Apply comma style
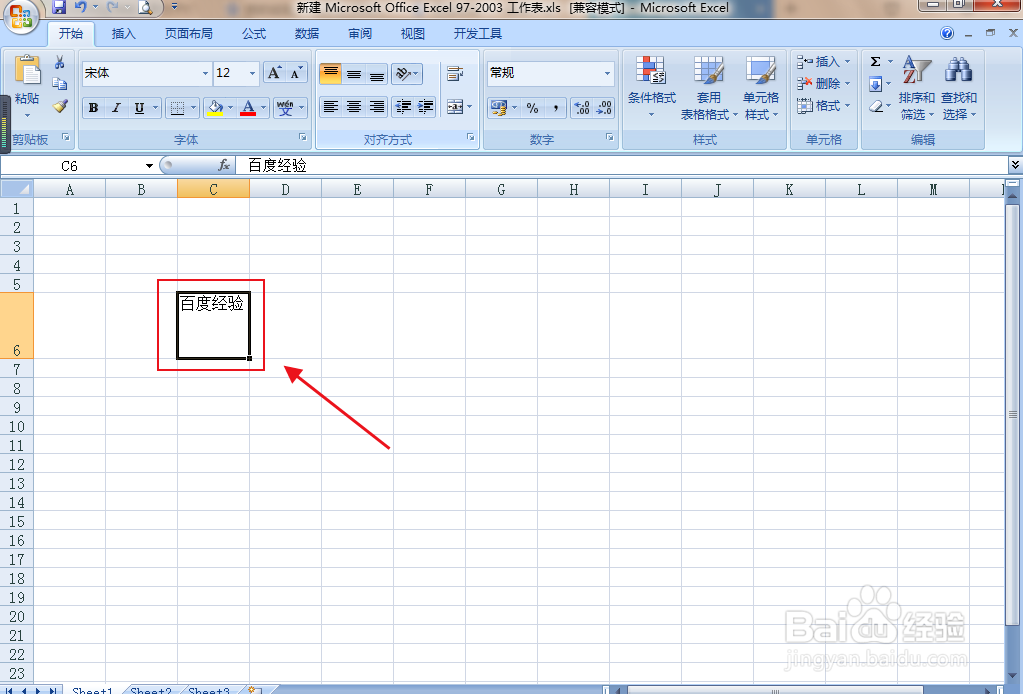 tap(555, 108)
